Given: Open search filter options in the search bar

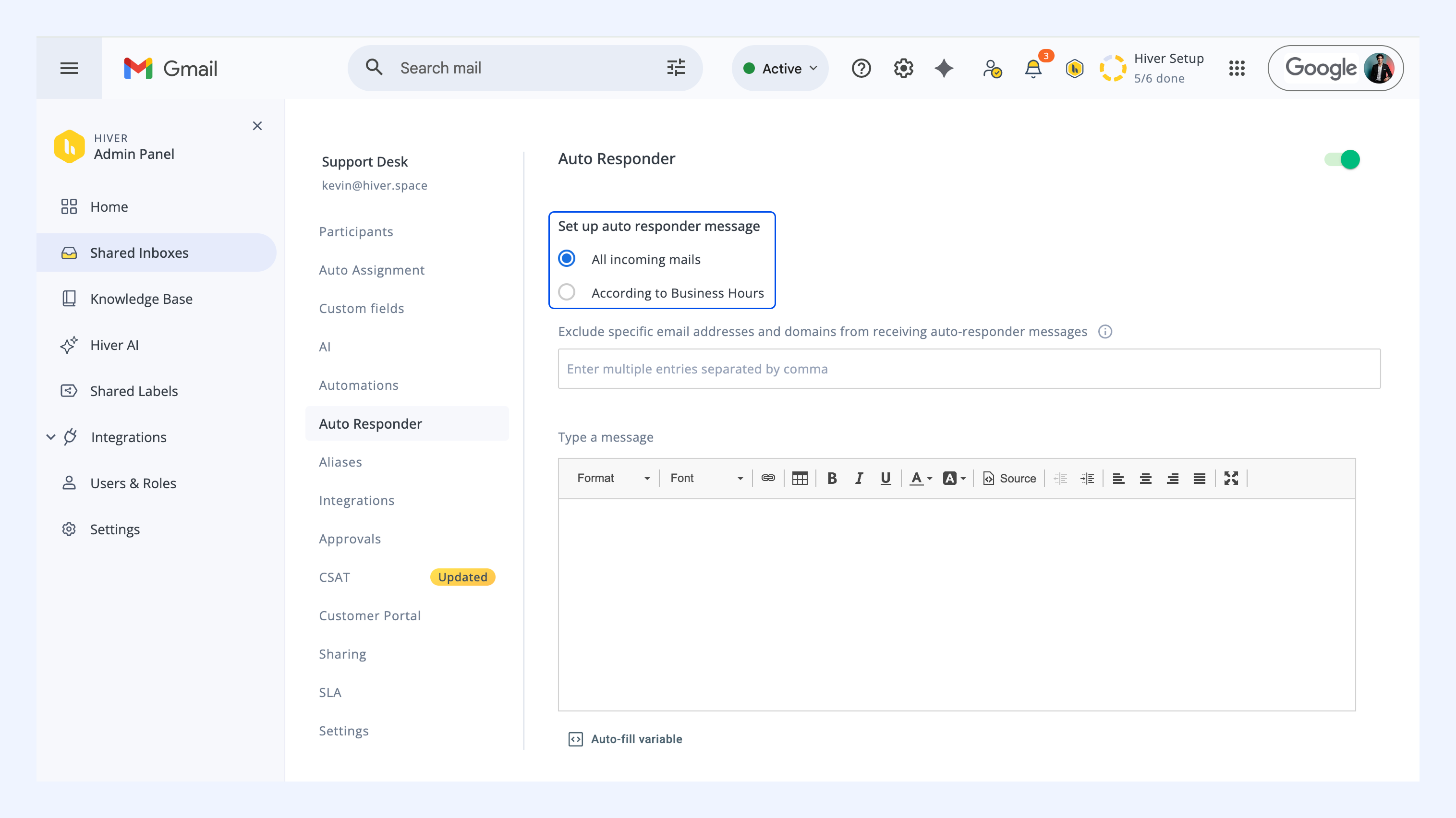Looking at the screenshot, I should pos(676,68).
